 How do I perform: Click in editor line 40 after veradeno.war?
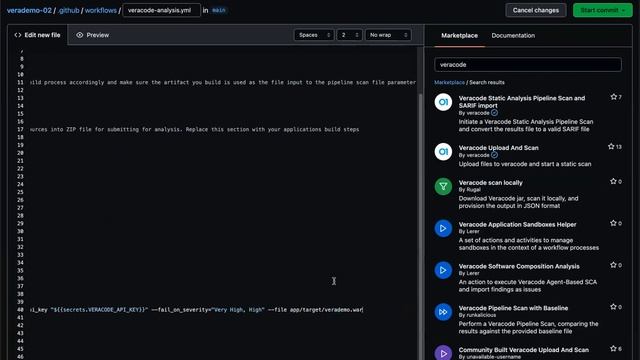[x=362, y=310]
